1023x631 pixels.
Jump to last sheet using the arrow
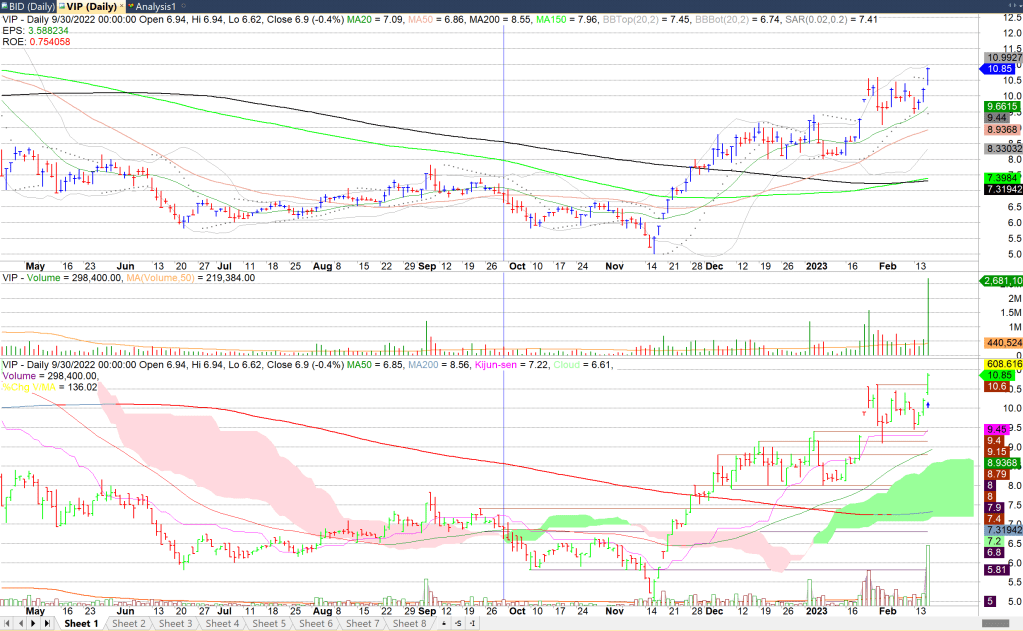[46, 624]
